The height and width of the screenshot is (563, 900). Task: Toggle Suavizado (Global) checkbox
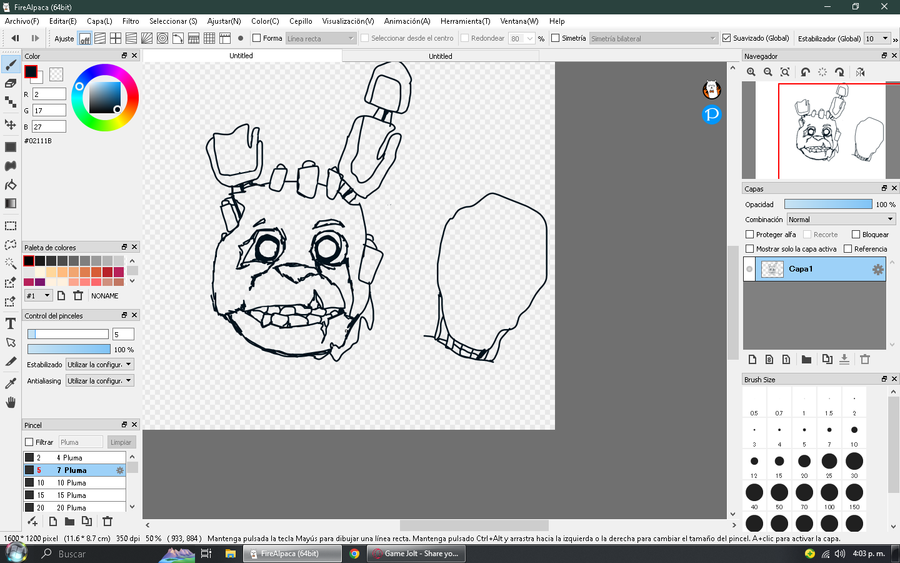pos(727,38)
